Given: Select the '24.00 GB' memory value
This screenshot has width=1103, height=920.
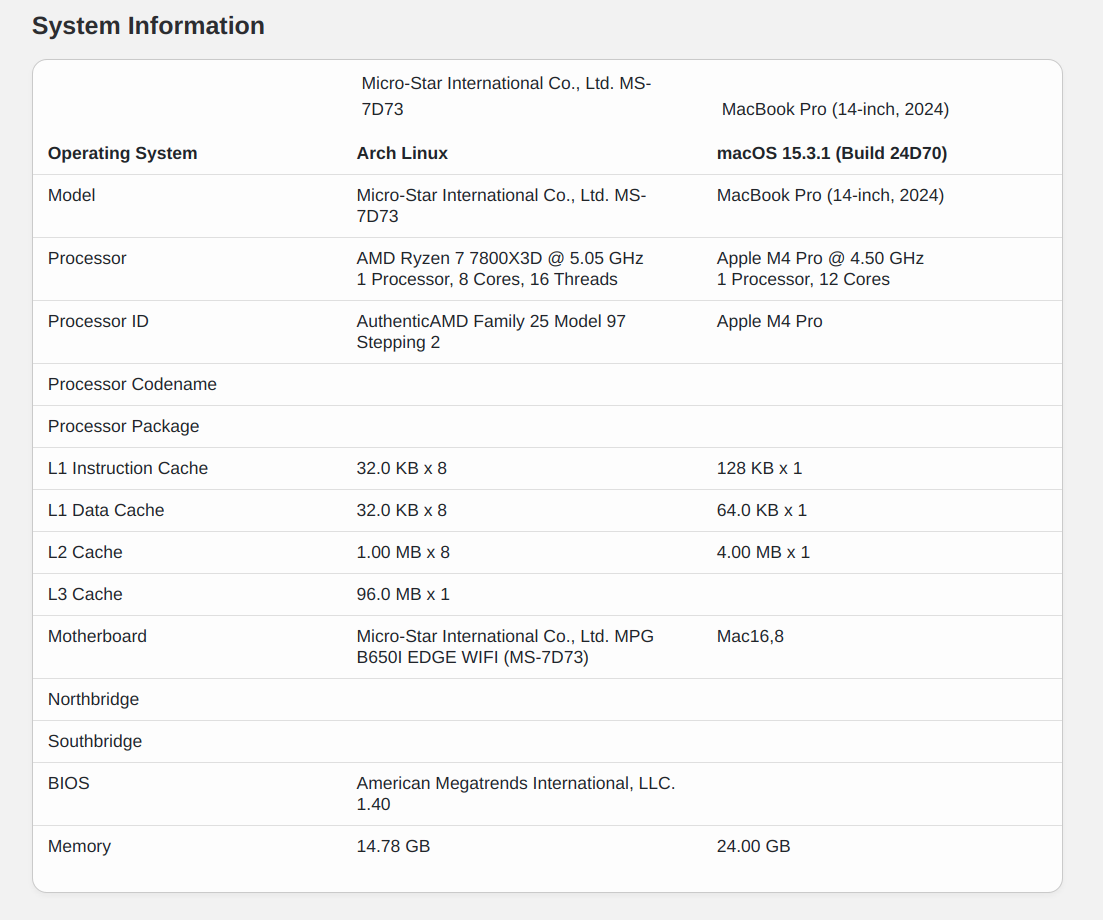Looking at the screenshot, I should pyautogui.click(x=753, y=846).
